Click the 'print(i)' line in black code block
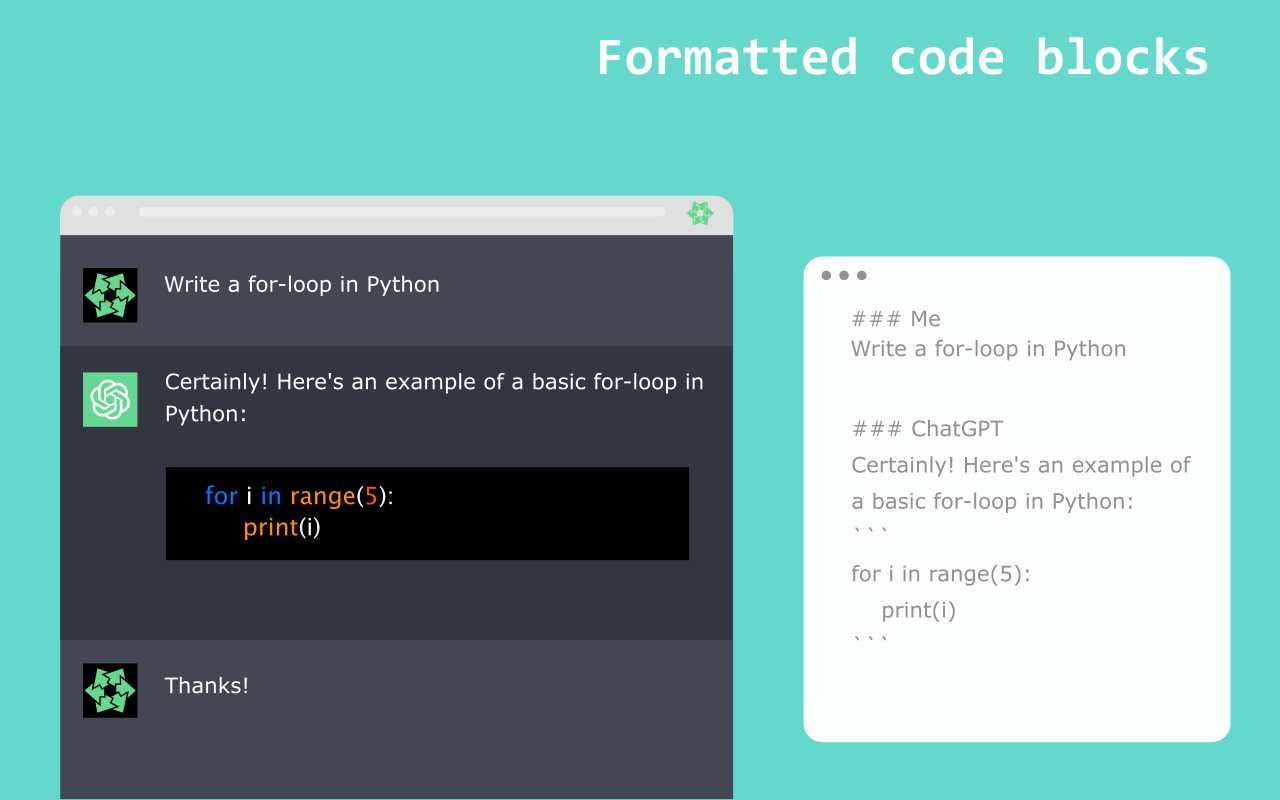Screen dimensions: 1280x800 [282, 527]
